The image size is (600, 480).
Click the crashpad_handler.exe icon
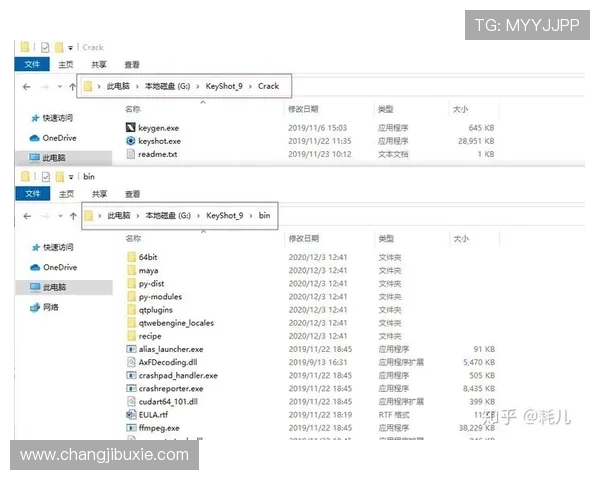131,375
